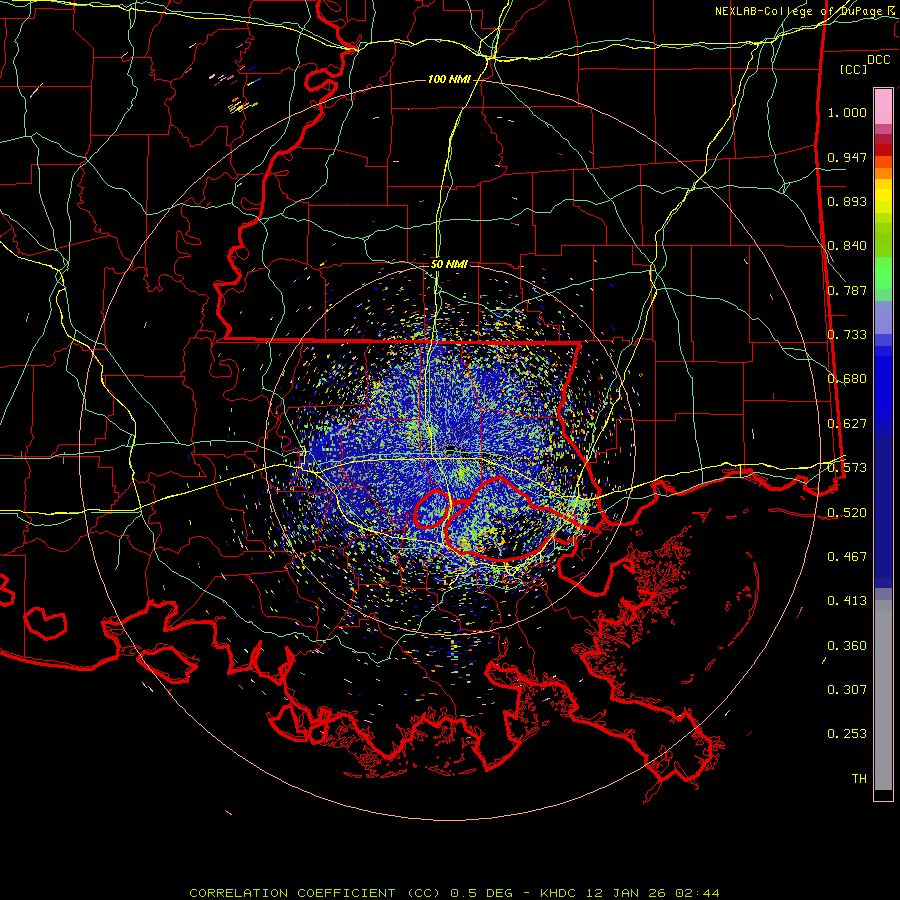
Task: Select the lavender segment of the color bar
Action: click(x=883, y=318)
